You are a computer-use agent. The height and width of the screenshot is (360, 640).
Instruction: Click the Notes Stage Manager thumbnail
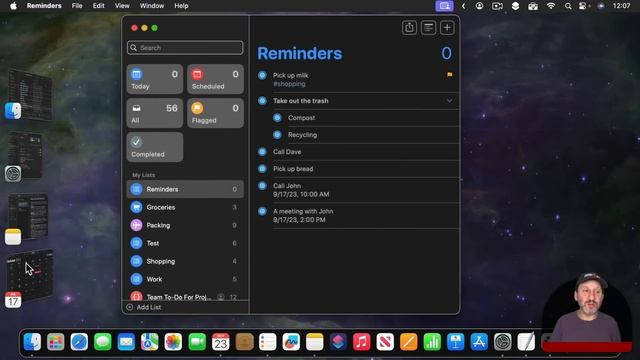(28, 217)
